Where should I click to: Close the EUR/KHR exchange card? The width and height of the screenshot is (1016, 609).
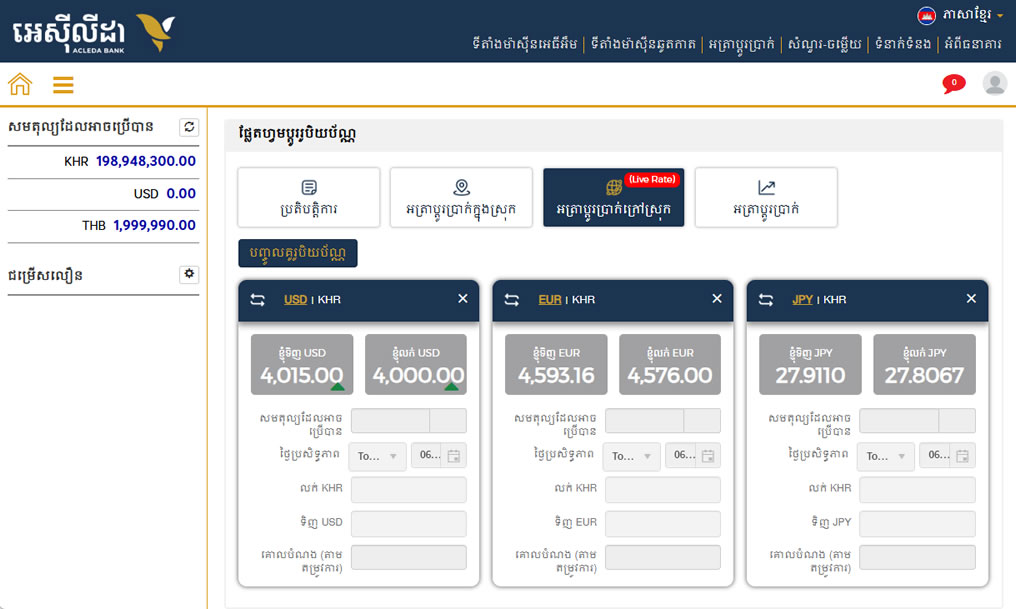(x=716, y=299)
